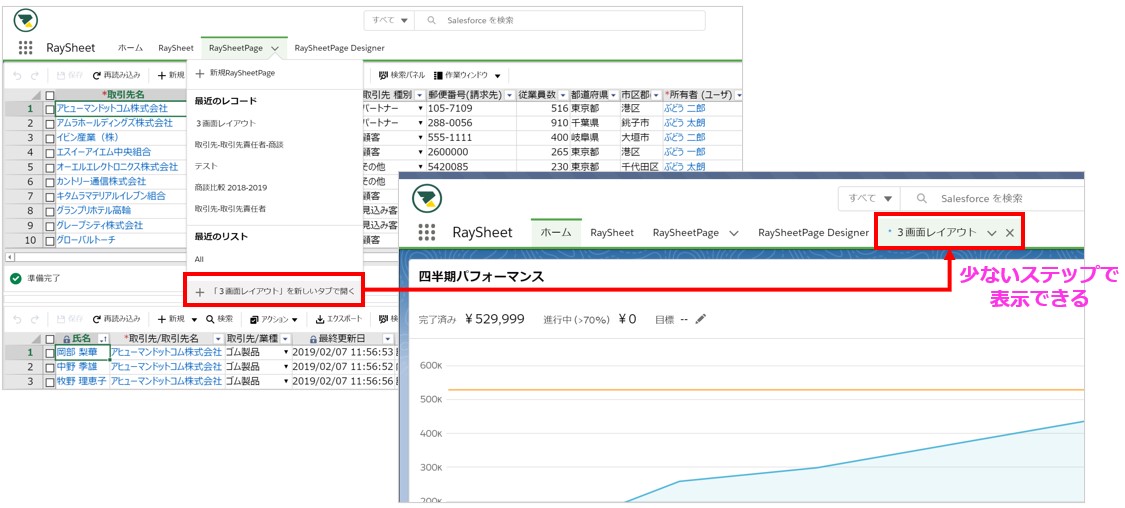
Task: Open 新規 dropdown arrow in lower toolbar
Action: [x=194, y=319]
